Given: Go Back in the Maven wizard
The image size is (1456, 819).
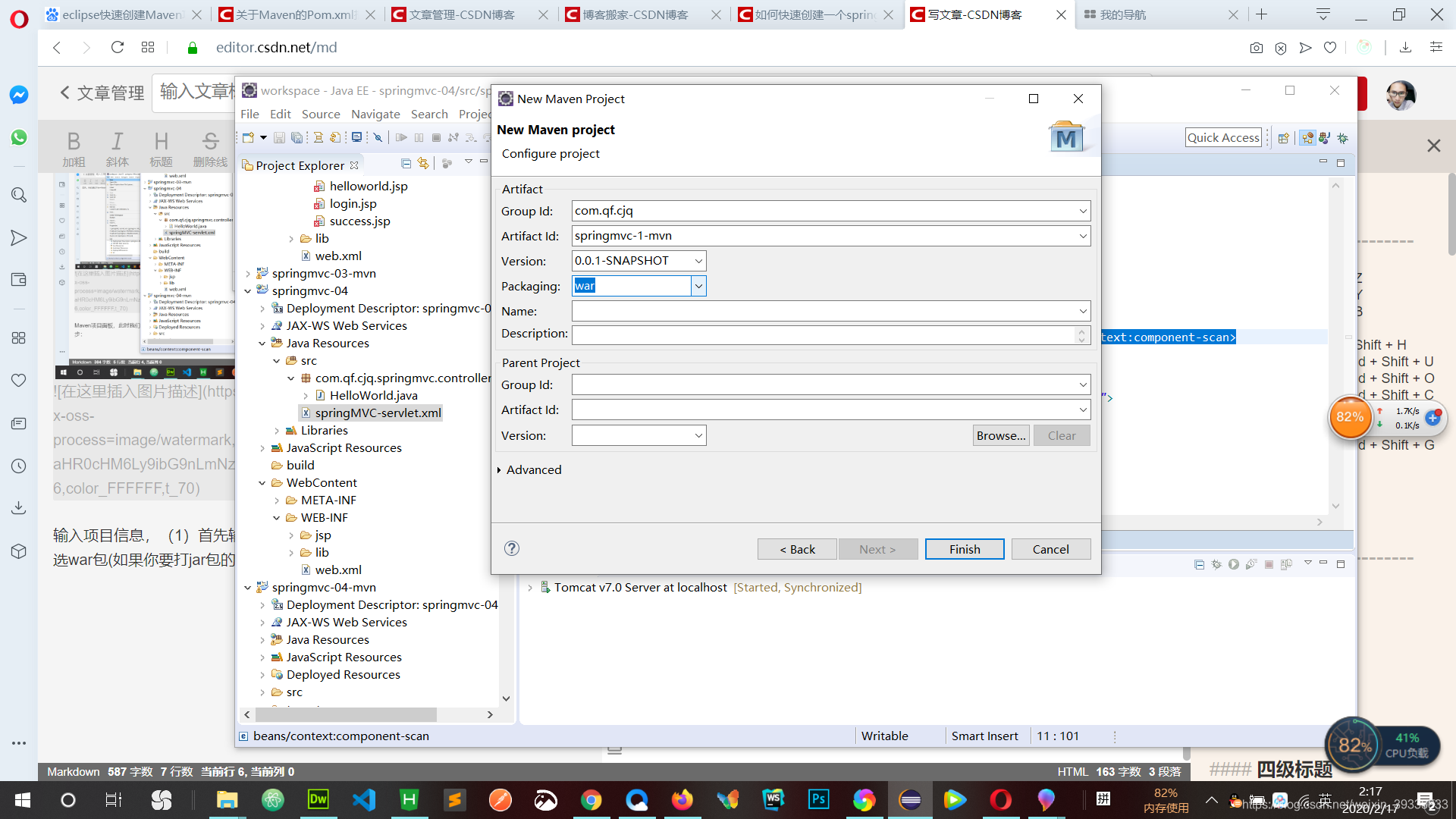Looking at the screenshot, I should (797, 549).
